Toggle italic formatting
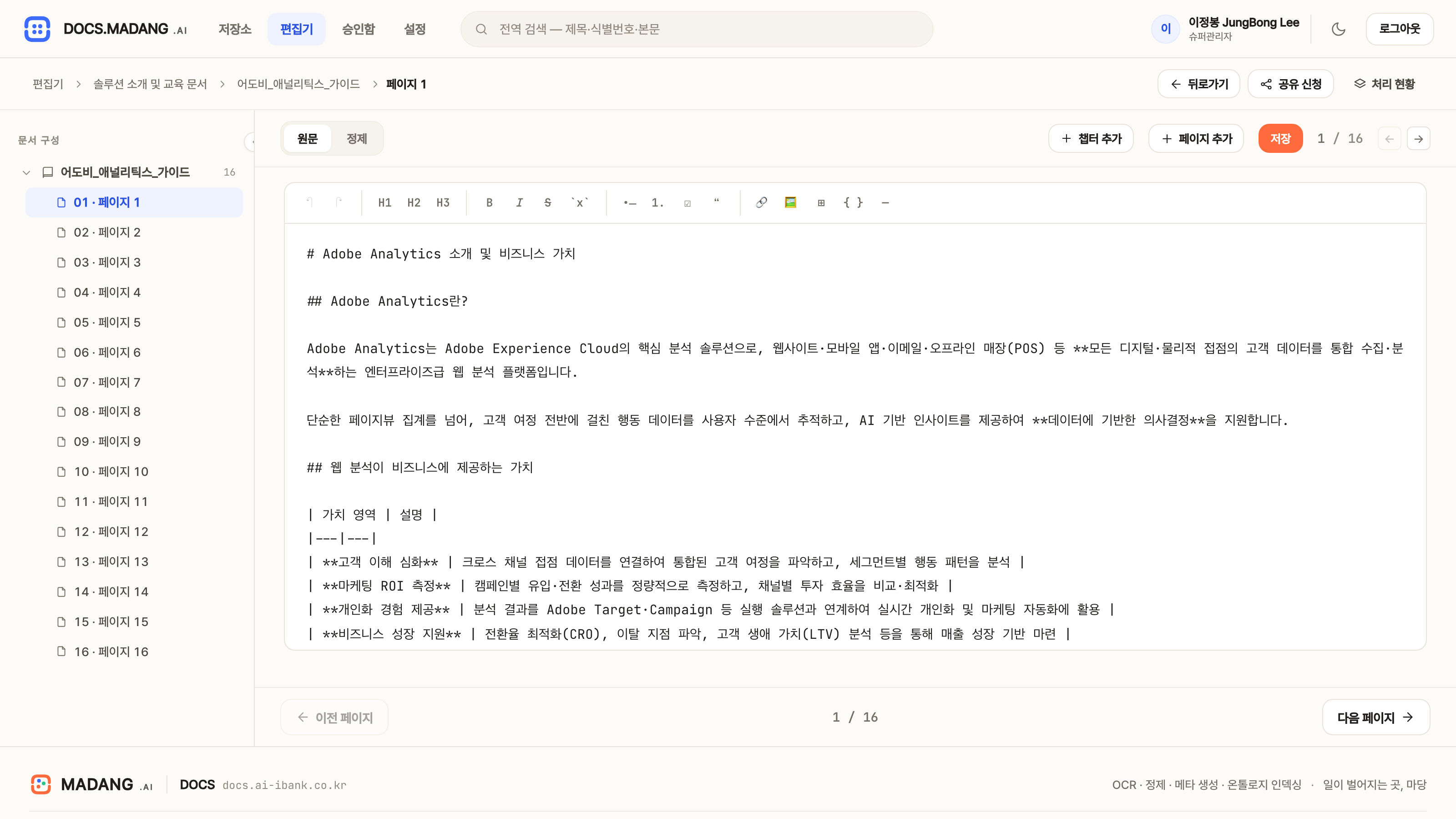This screenshot has width=1456, height=819. (519, 202)
